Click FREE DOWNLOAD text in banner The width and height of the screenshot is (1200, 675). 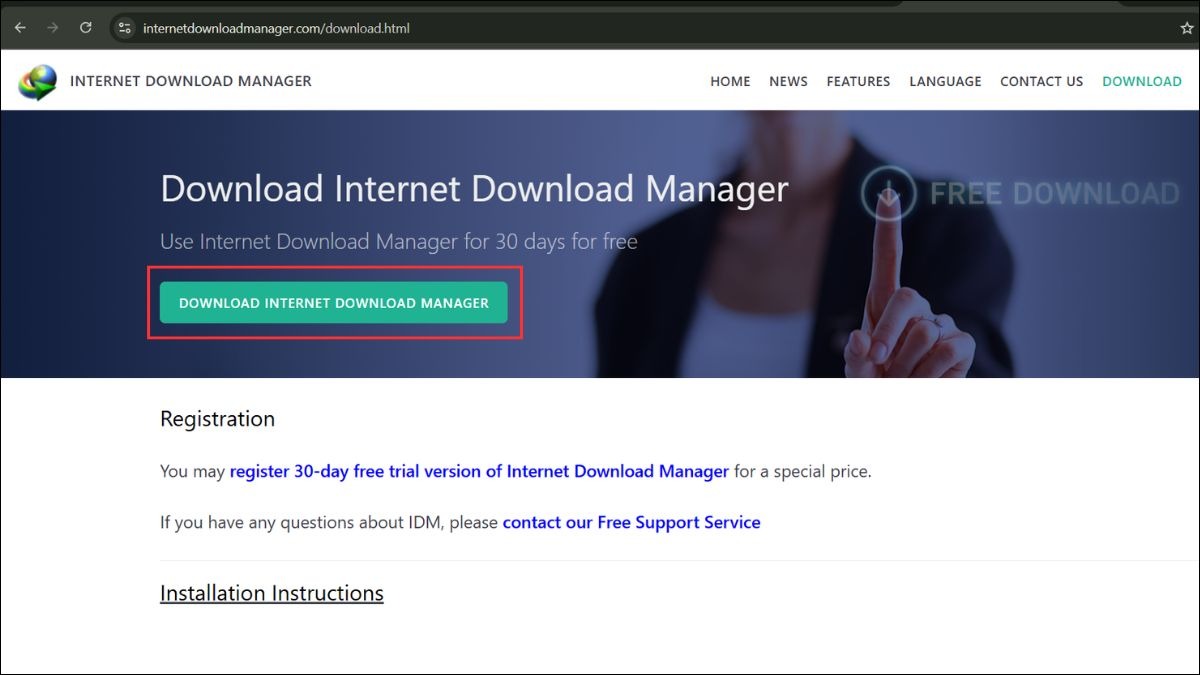[1055, 193]
